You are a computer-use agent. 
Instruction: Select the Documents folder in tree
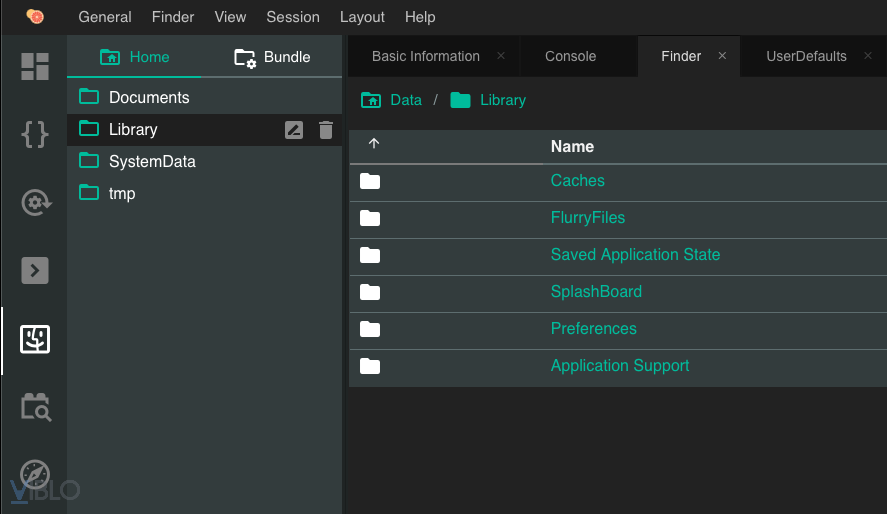point(149,98)
